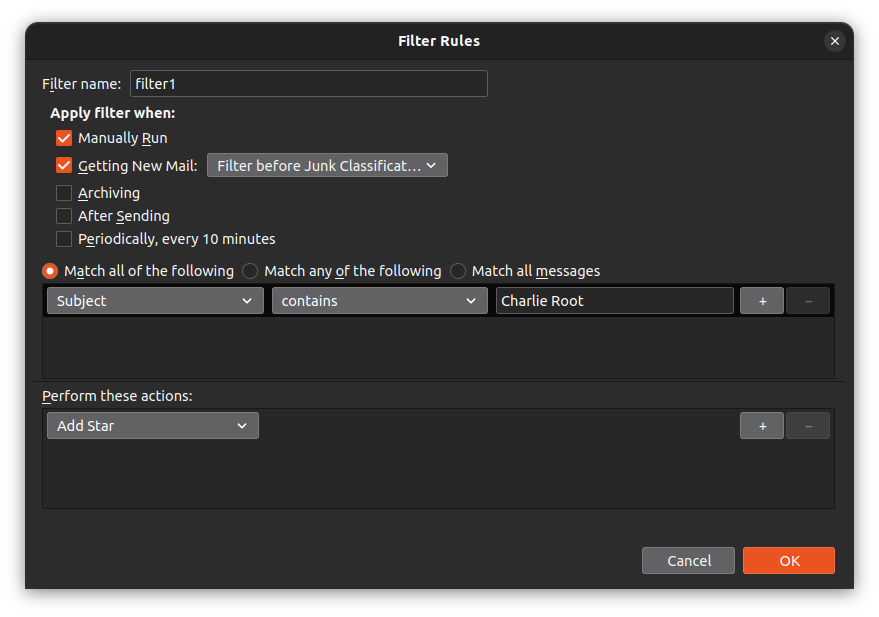
Task: Click the minus button in the condition row
Action: [808, 301]
